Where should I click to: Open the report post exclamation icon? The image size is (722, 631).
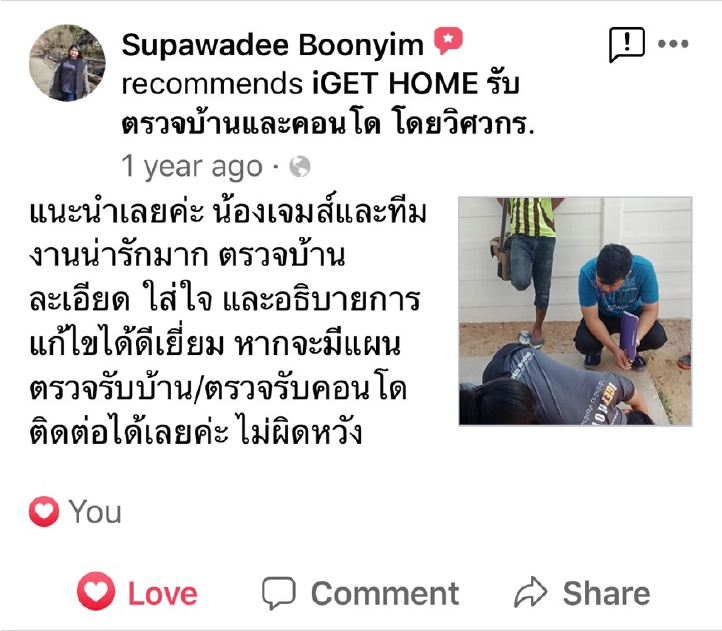coord(626,44)
